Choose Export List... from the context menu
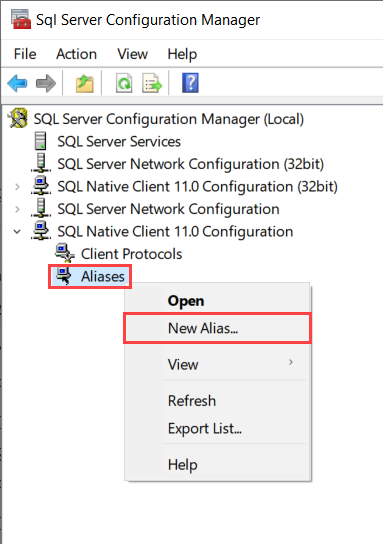383x544 pixels. click(218, 428)
